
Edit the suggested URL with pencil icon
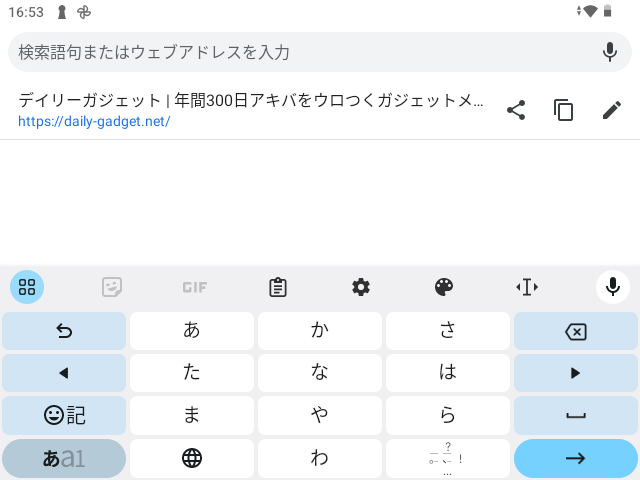click(x=612, y=110)
